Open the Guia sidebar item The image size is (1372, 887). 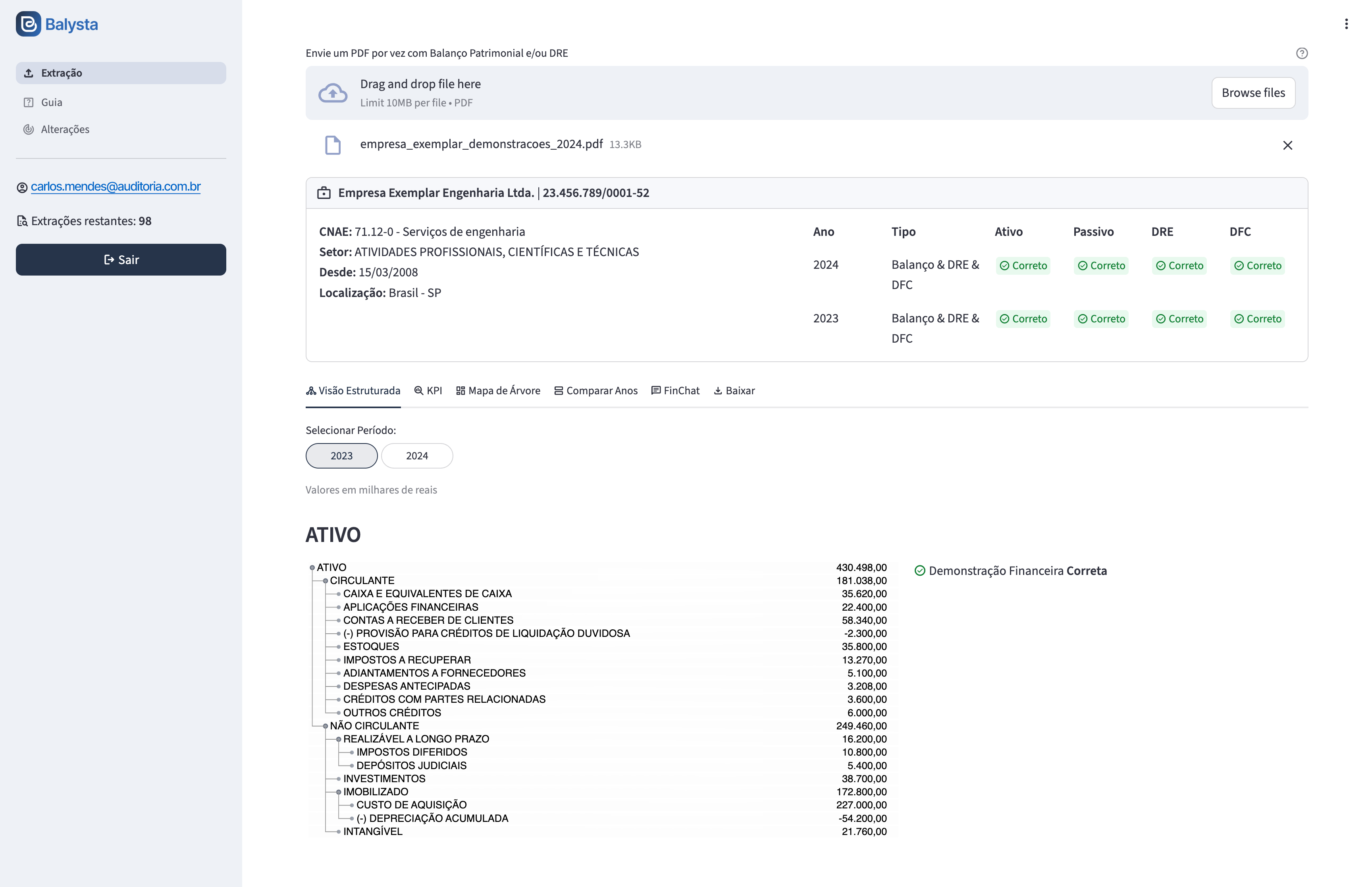[x=121, y=102]
